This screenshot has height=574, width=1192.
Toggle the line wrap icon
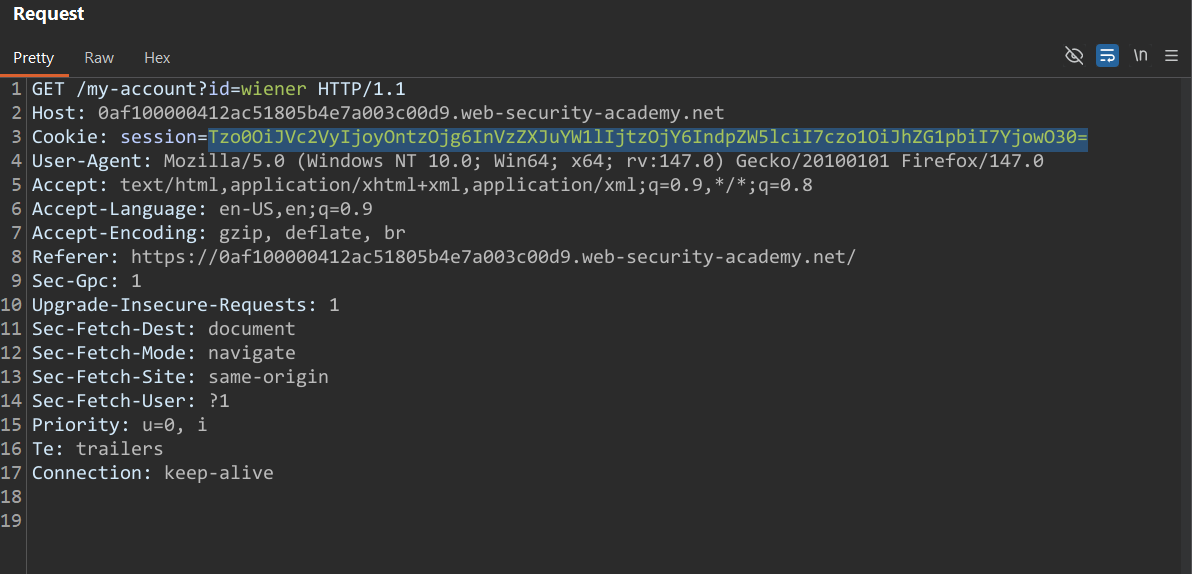tap(1107, 56)
